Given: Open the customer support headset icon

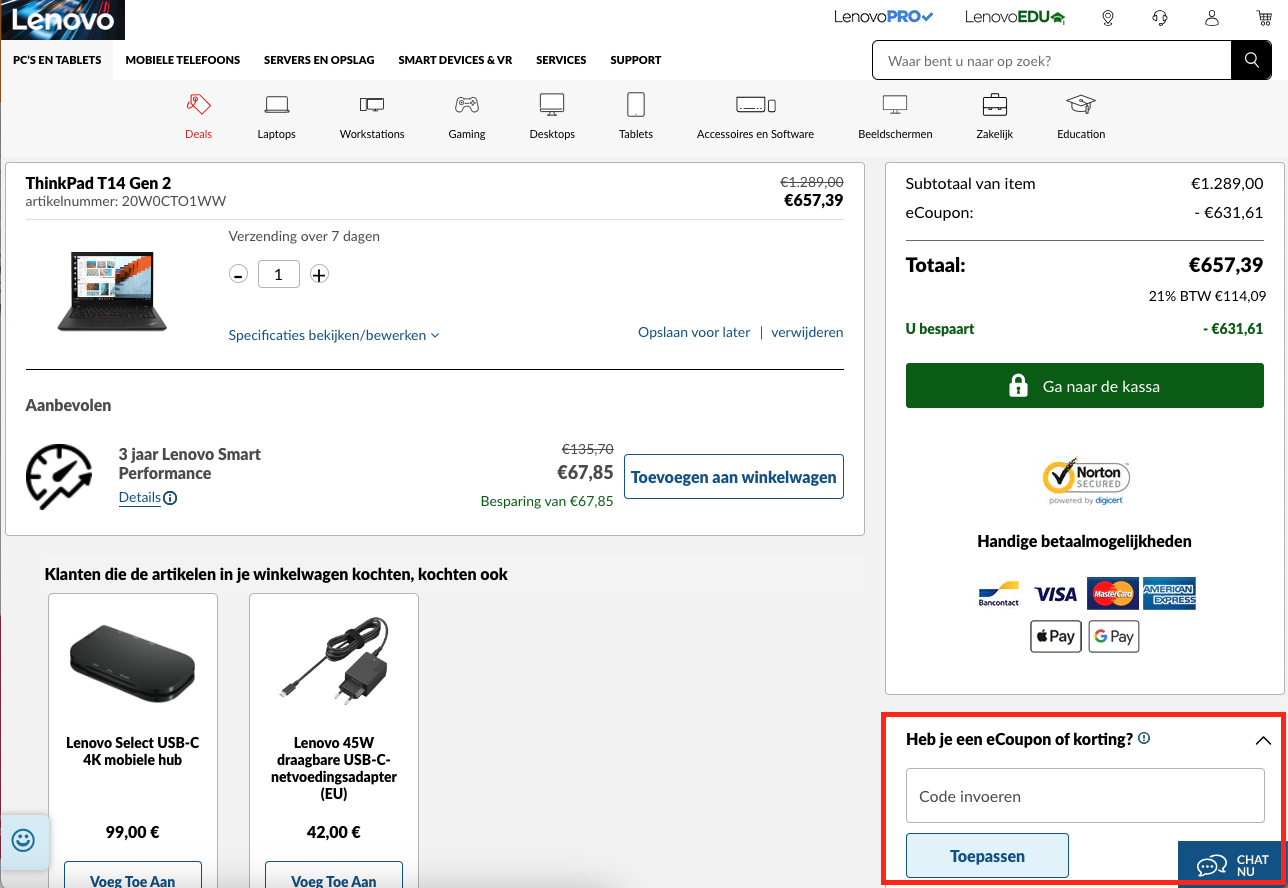Looking at the screenshot, I should [1160, 18].
